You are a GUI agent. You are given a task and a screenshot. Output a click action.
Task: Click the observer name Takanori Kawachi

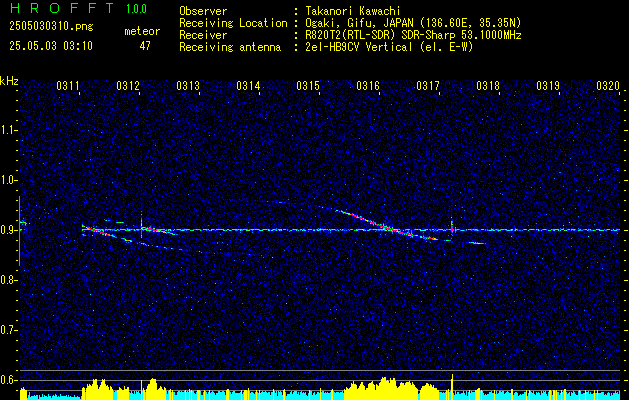coord(353,11)
